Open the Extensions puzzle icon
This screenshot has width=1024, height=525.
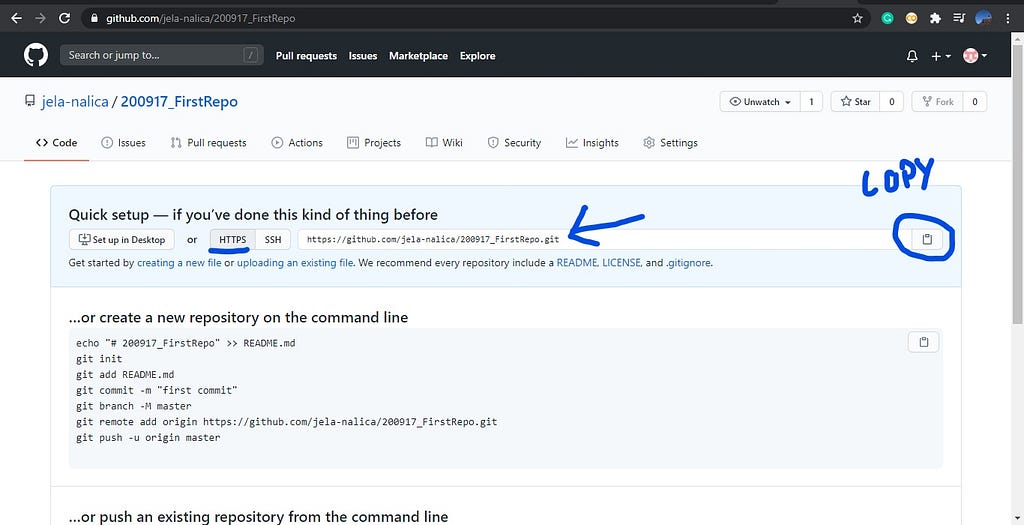pos(935,18)
